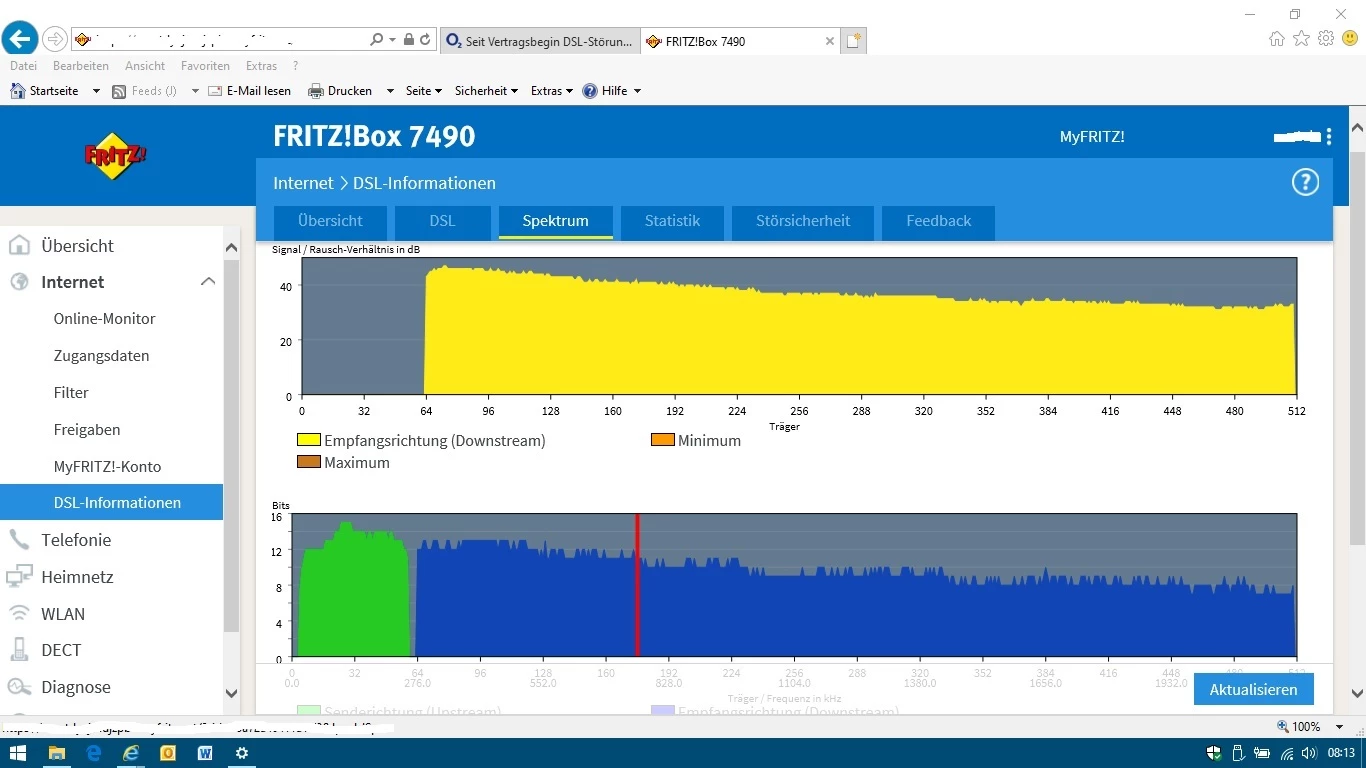Open the MyFRITZ! link in the header

coord(1092,137)
